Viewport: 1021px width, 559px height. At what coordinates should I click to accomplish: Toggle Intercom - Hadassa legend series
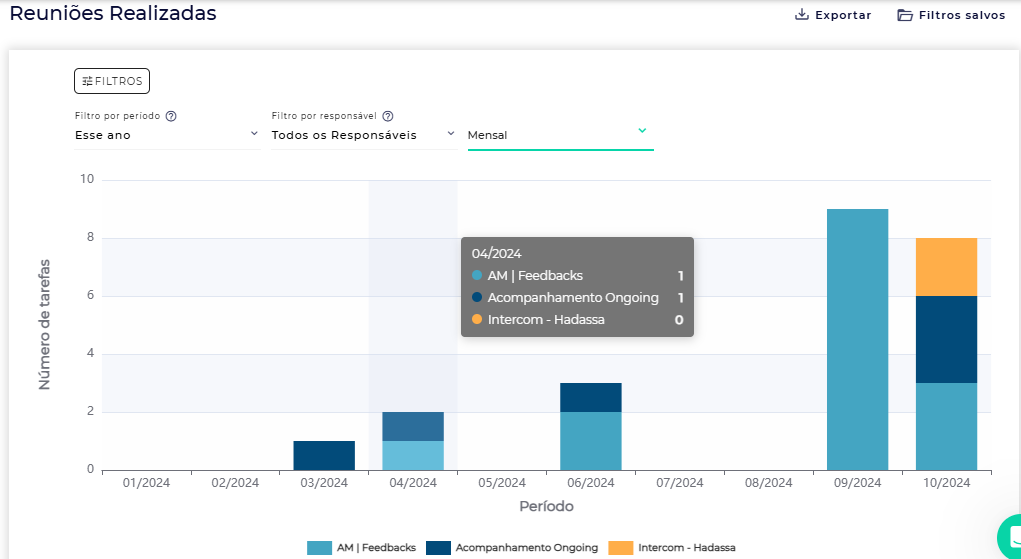(686, 548)
